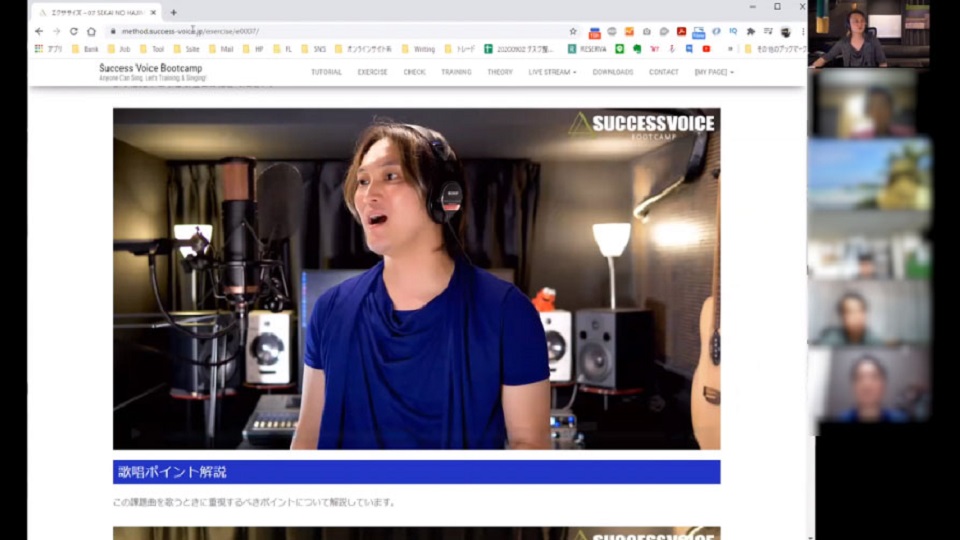960x540 pixels.
Task: Open the FL bookmarks folder
Action: tap(282, 49)
